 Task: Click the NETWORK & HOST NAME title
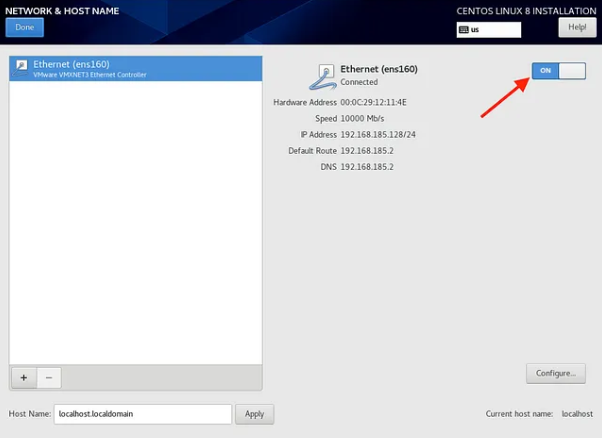click(x=62, y=11)
